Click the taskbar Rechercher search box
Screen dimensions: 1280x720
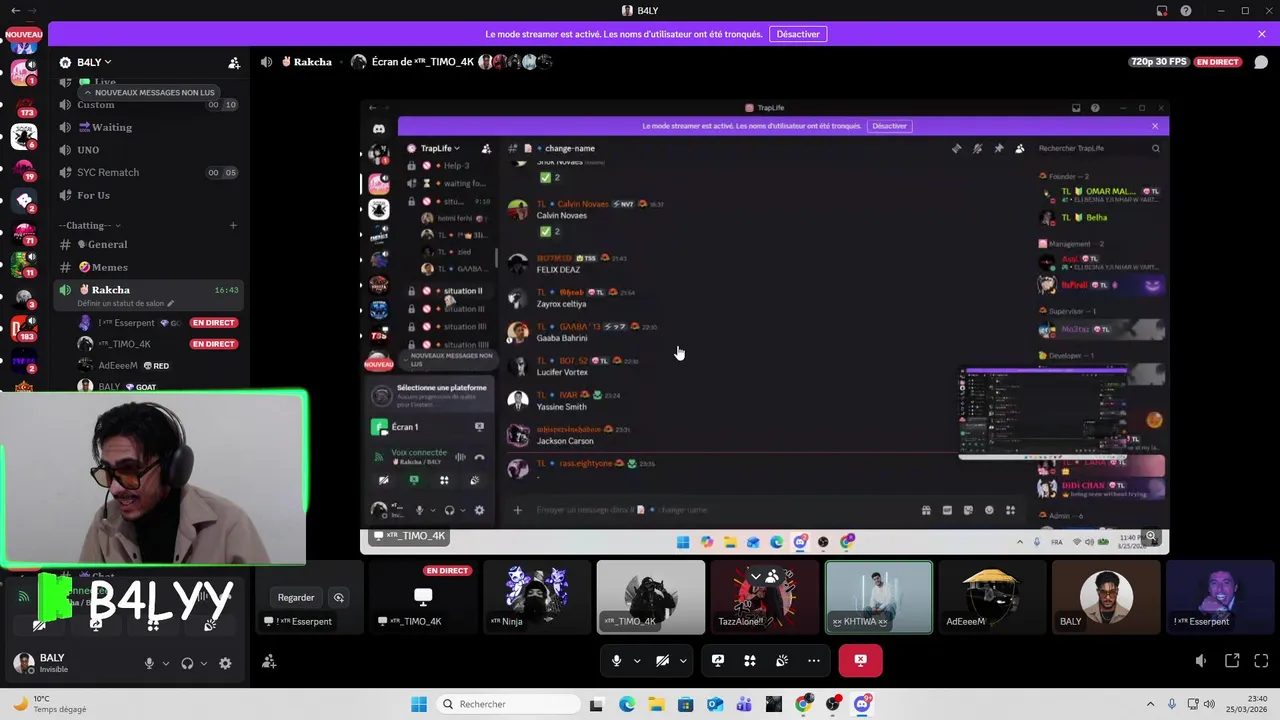(506, 704)
